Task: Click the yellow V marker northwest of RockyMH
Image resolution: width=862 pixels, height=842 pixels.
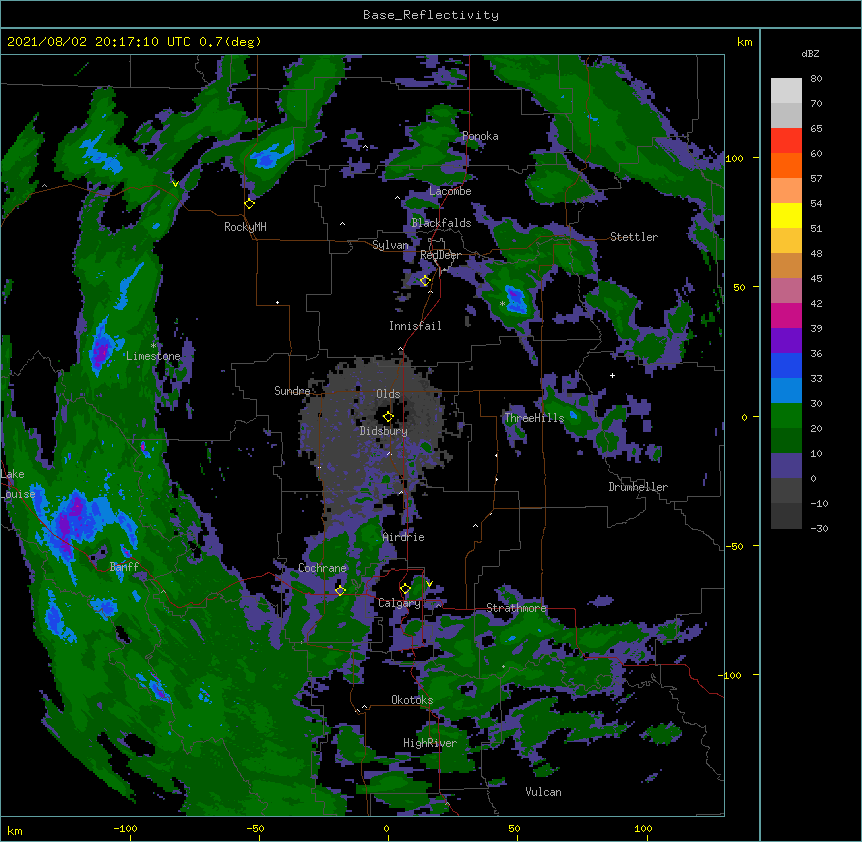Action: 175,184
